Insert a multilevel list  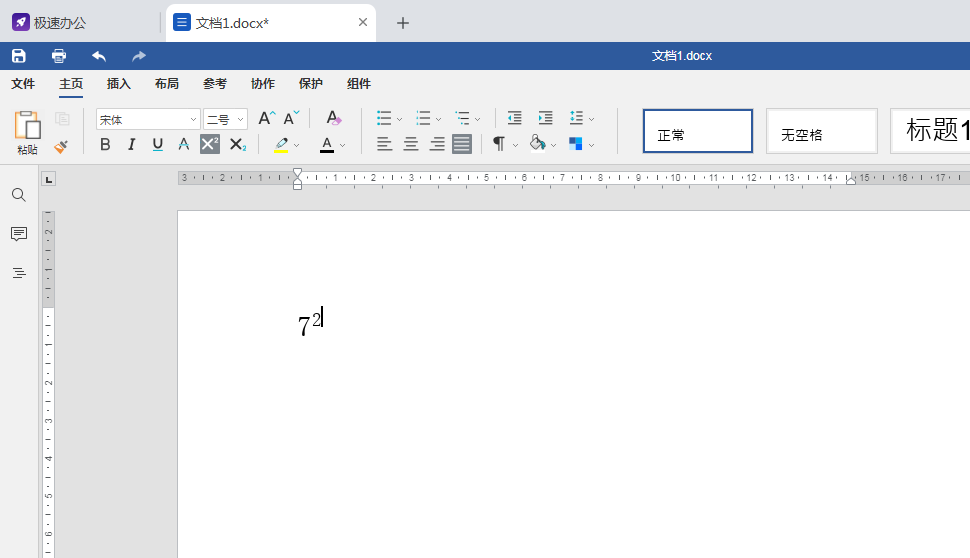pyautogui.click(x=462, y=118)
